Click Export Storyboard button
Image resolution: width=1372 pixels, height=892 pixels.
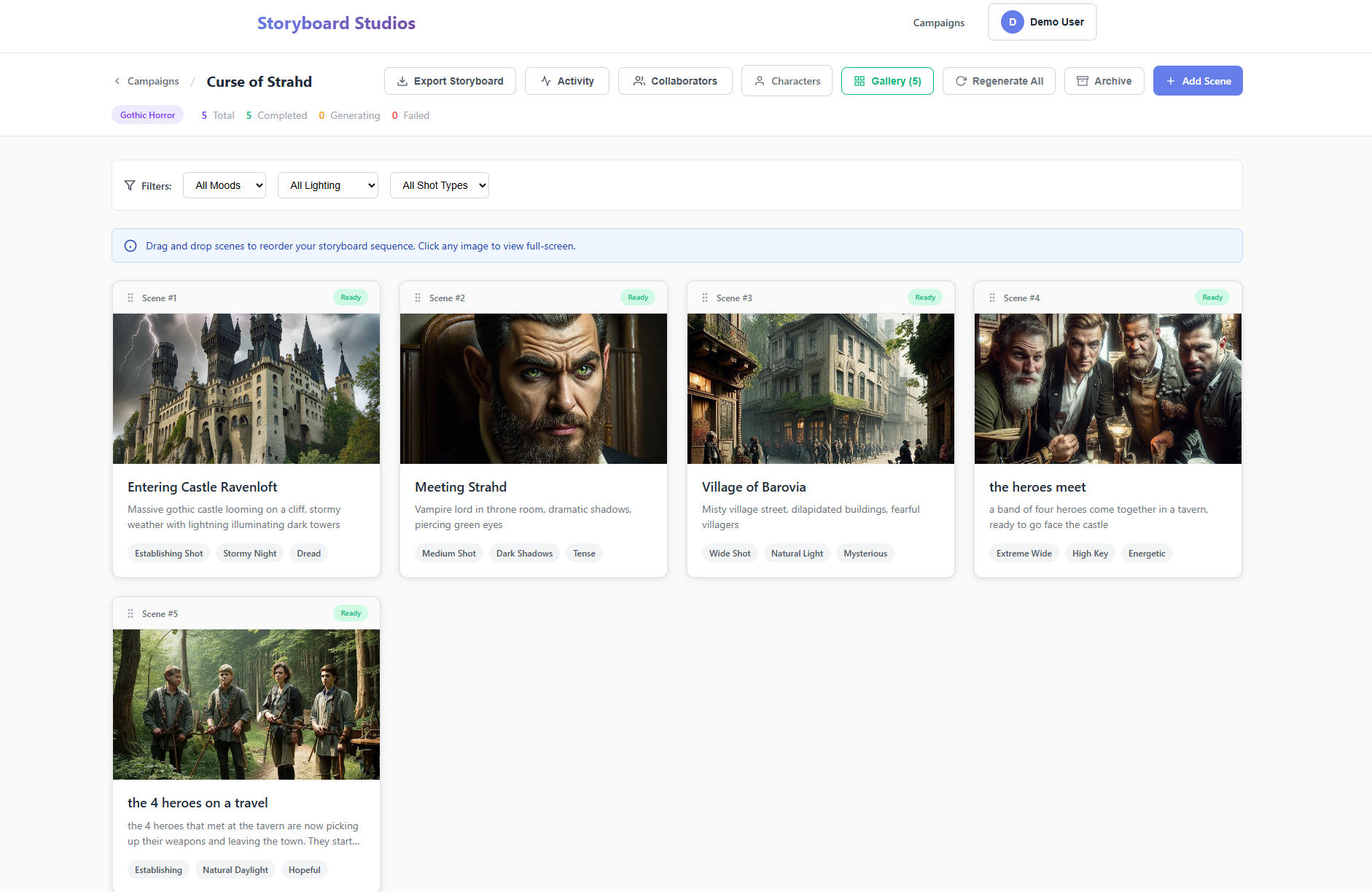(450, 81)
